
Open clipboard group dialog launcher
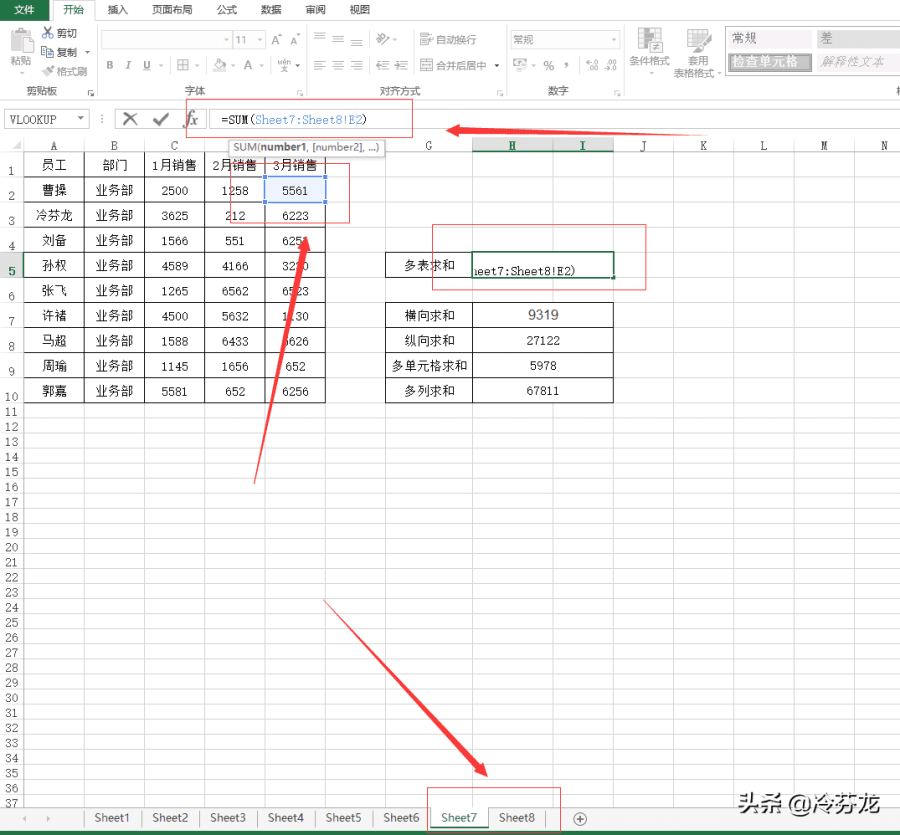(x=90, y=92)
